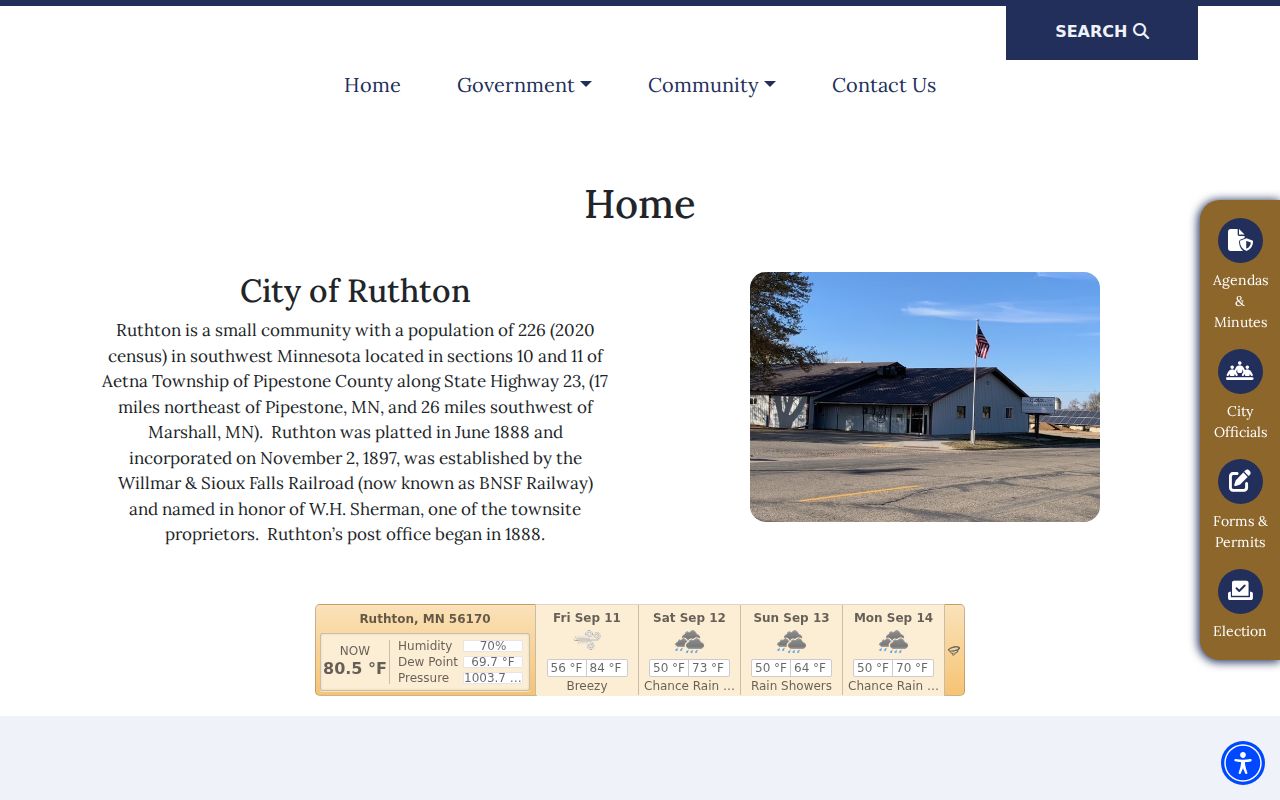Open the Contact Us page

click(x=884, y=85)
